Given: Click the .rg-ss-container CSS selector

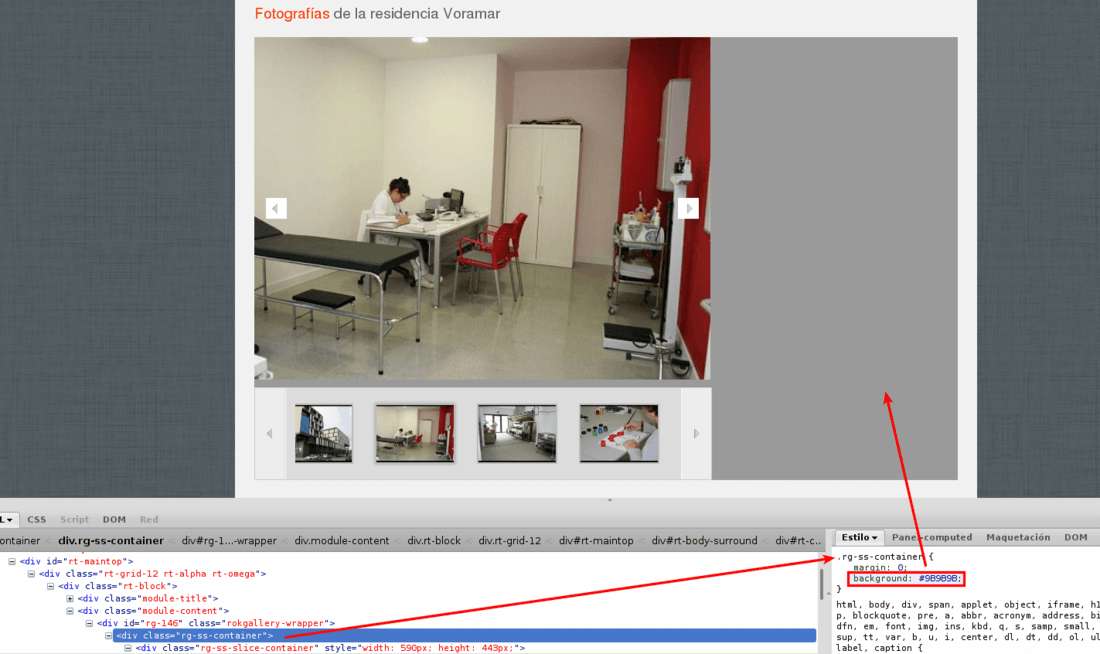Looking at the screenshot, I should 880,556.
